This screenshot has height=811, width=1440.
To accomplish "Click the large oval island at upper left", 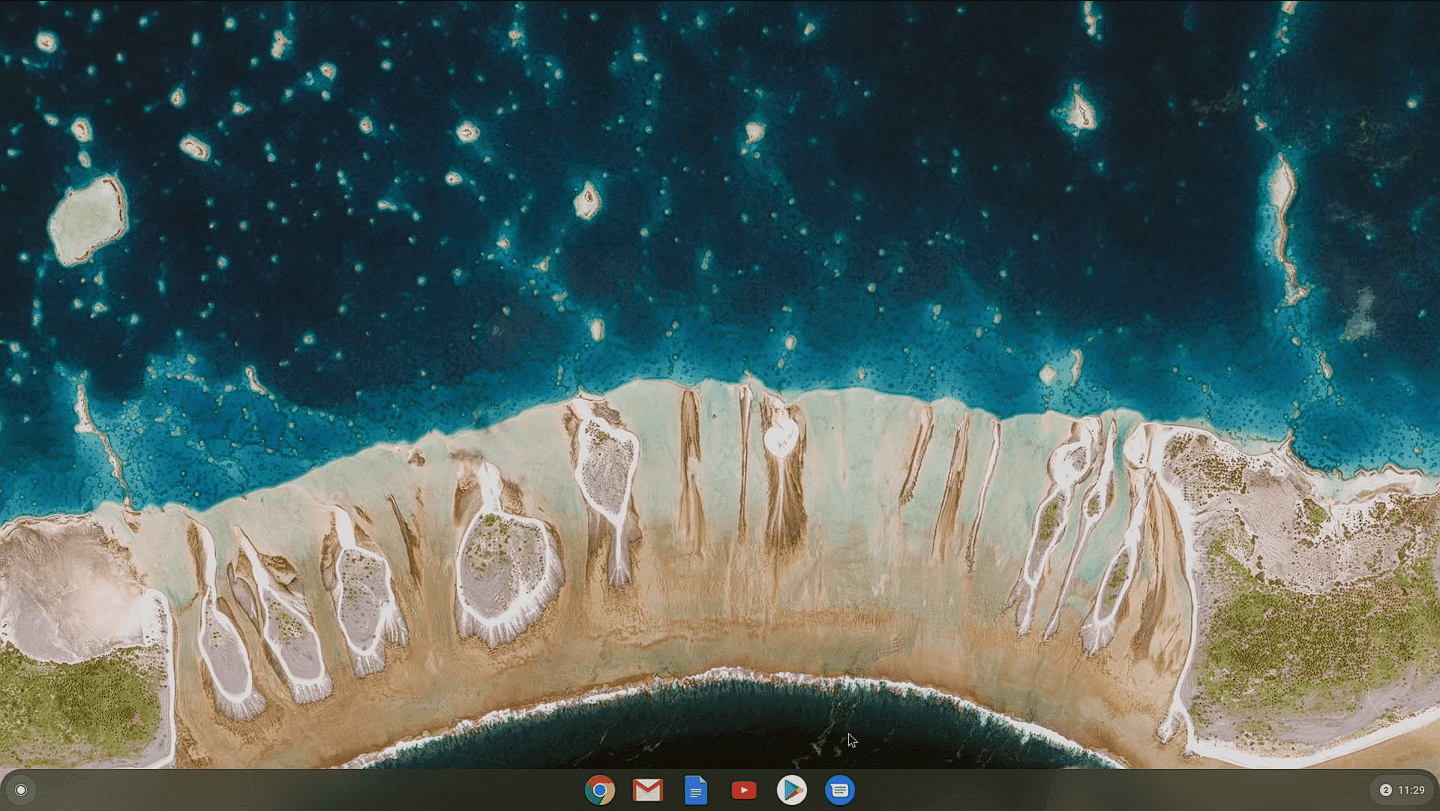I will pyautogui.click(x=88, y=220).
